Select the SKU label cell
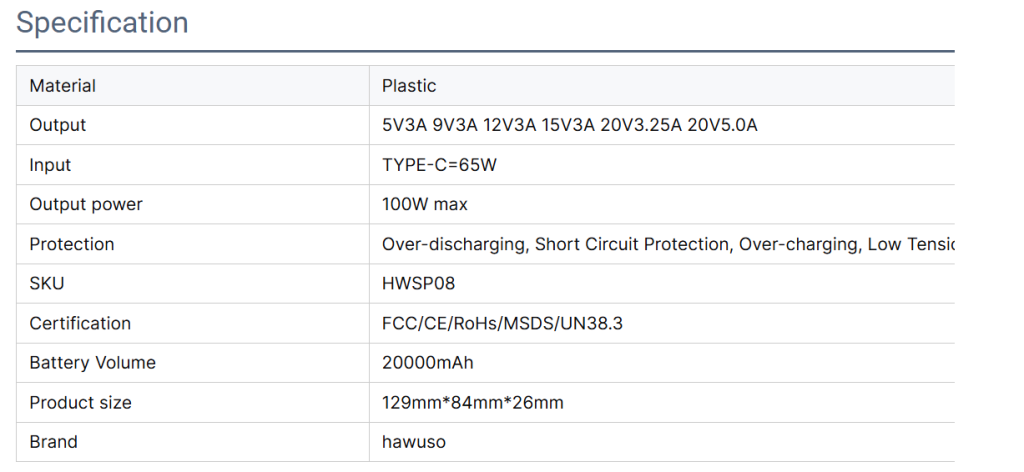The width and height of the screenshot is (1024, 472). tap(193, 283)
